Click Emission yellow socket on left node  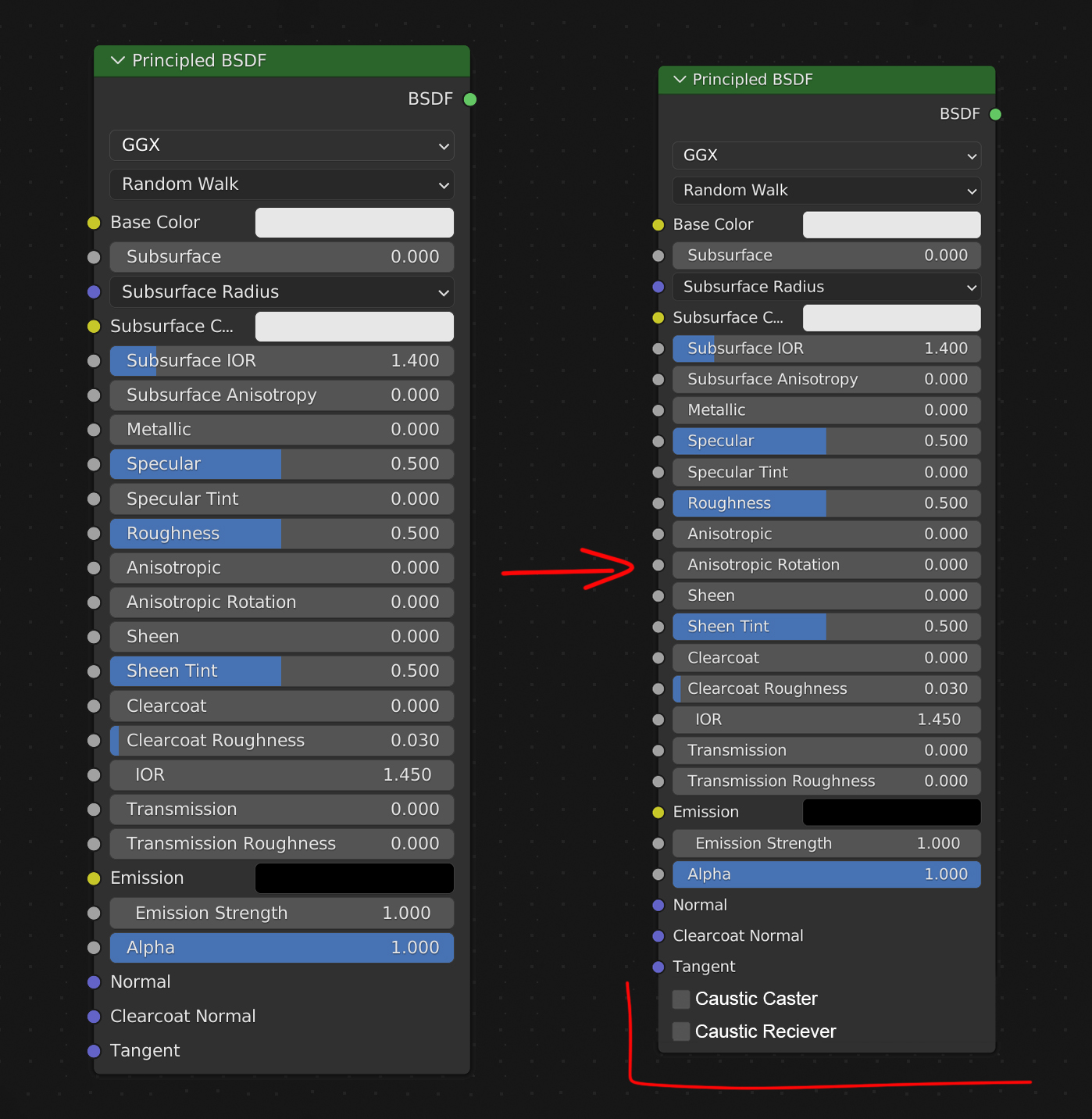(x=94, y=878)
